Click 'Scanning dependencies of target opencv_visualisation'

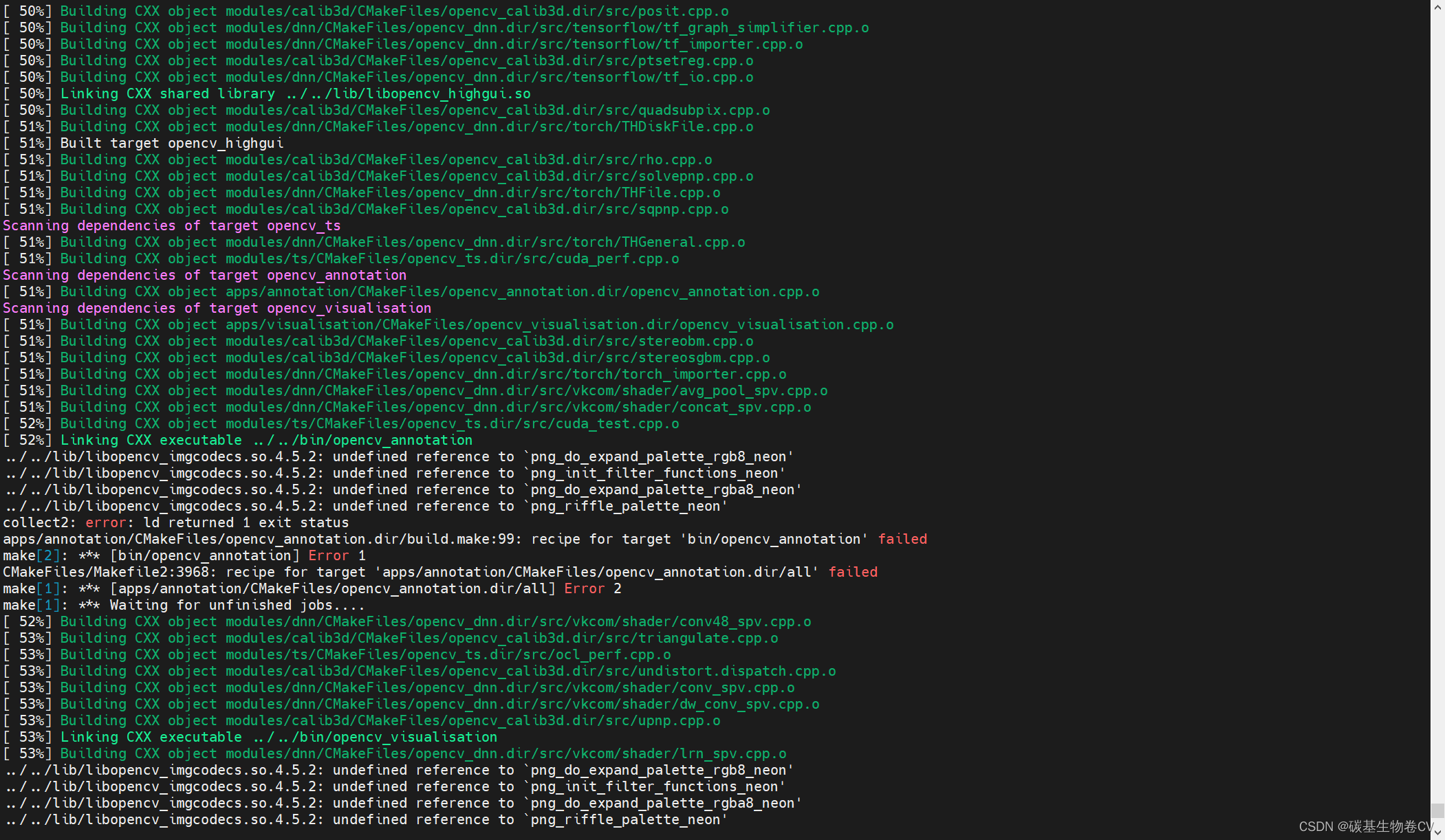coord(217,308)
